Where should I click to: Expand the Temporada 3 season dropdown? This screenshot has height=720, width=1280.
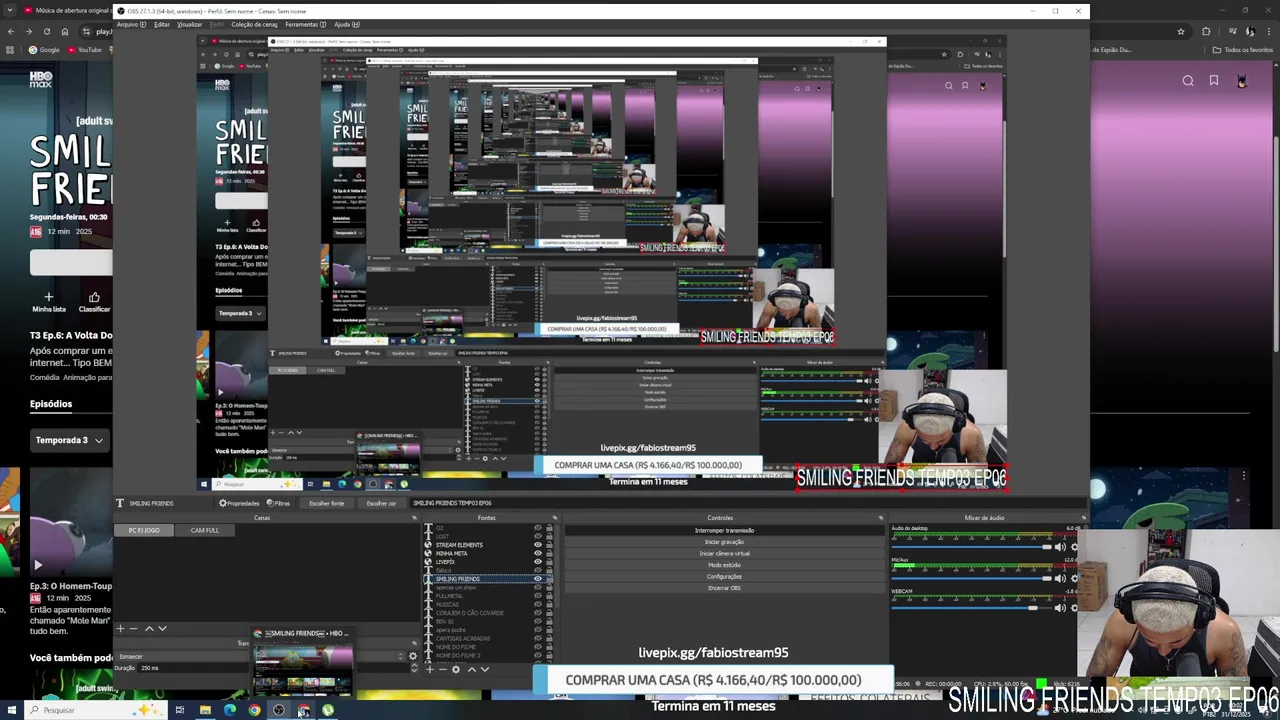click(x=70, y=440)
